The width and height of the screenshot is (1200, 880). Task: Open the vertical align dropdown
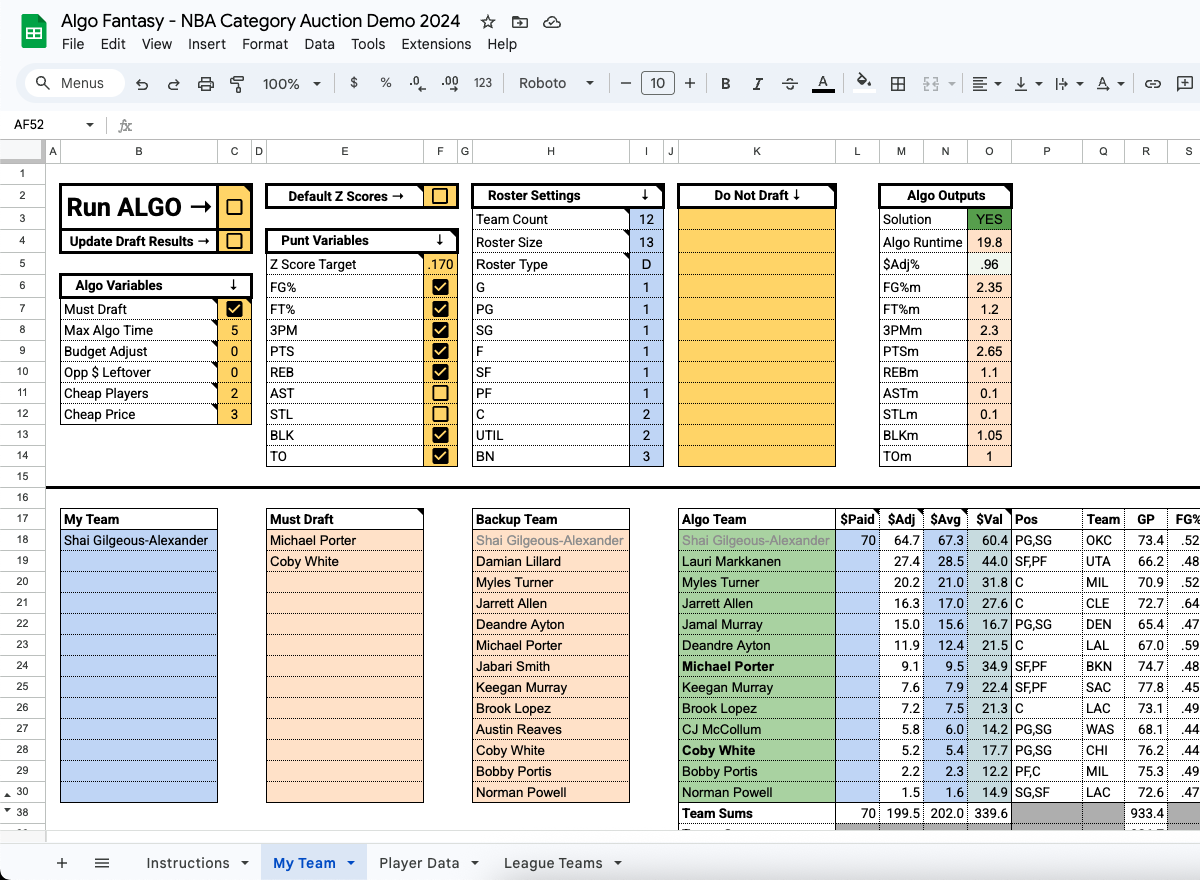[x=1027, y=84]
